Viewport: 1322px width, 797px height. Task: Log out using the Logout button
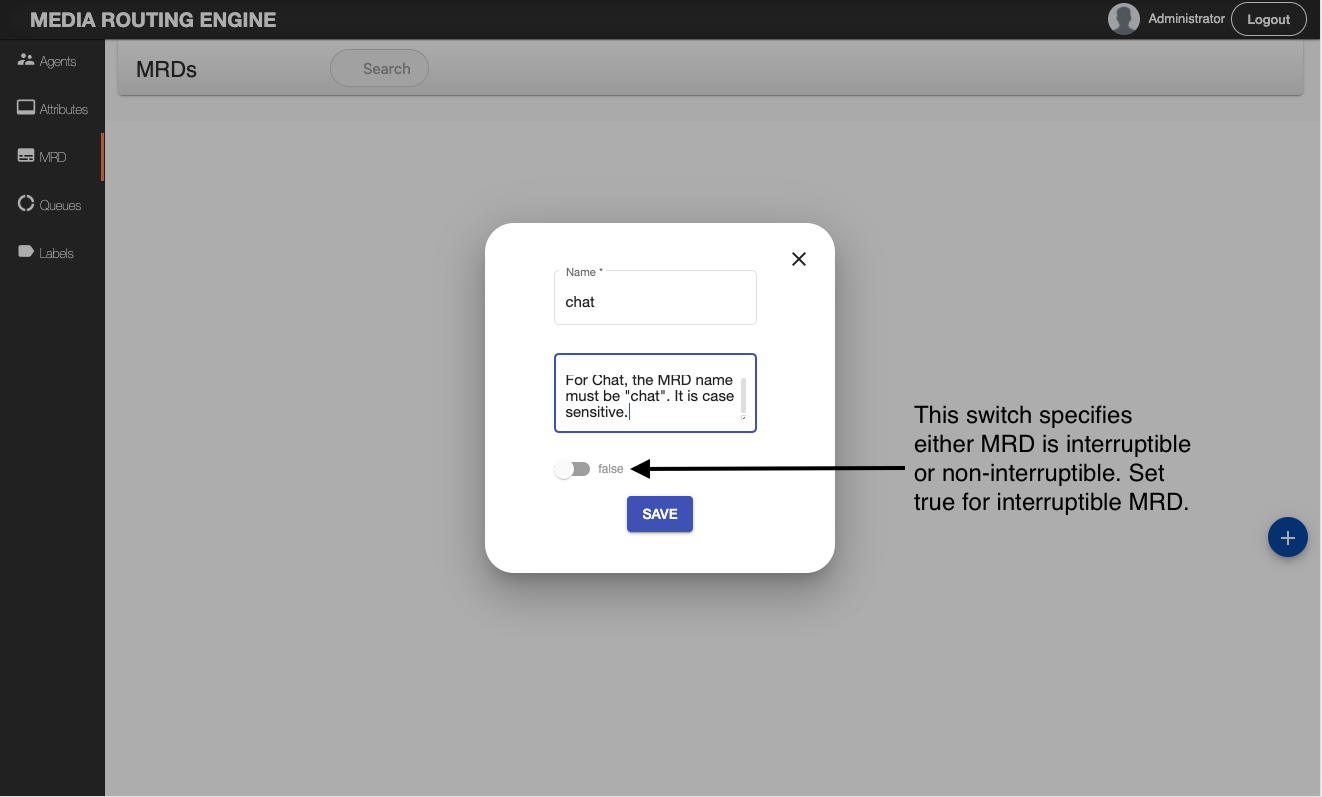tap(1268, 20)
